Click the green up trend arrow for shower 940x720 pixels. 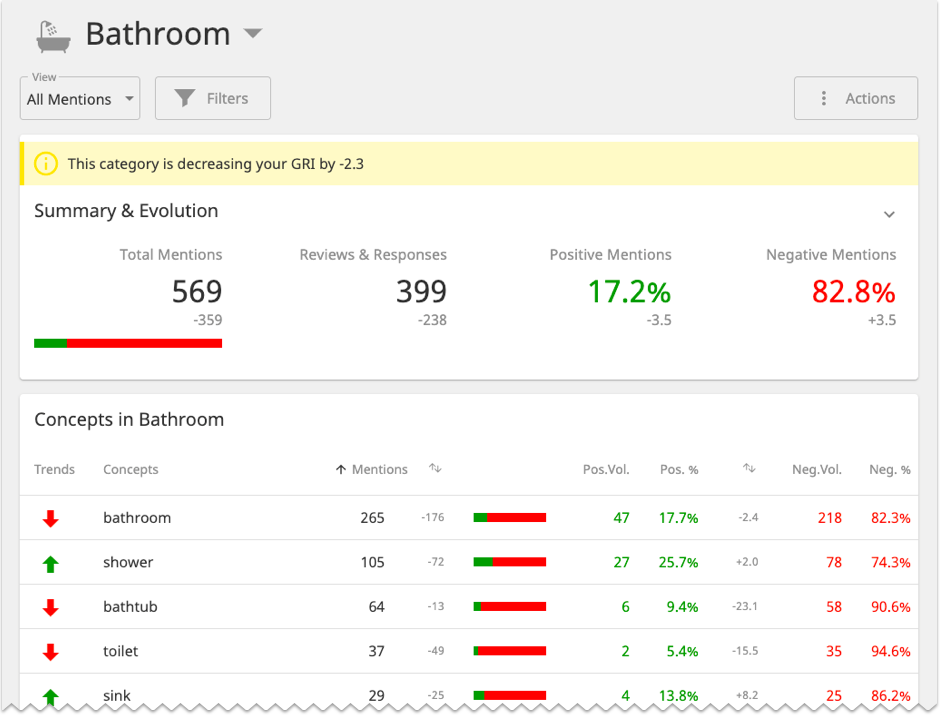pyautogui.click(x=51, y=564)
